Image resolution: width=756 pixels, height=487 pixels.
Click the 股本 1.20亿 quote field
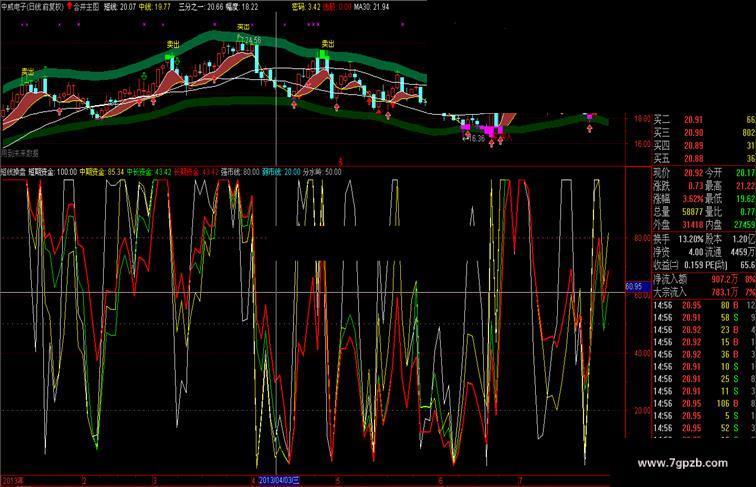[x=730, y=239]
